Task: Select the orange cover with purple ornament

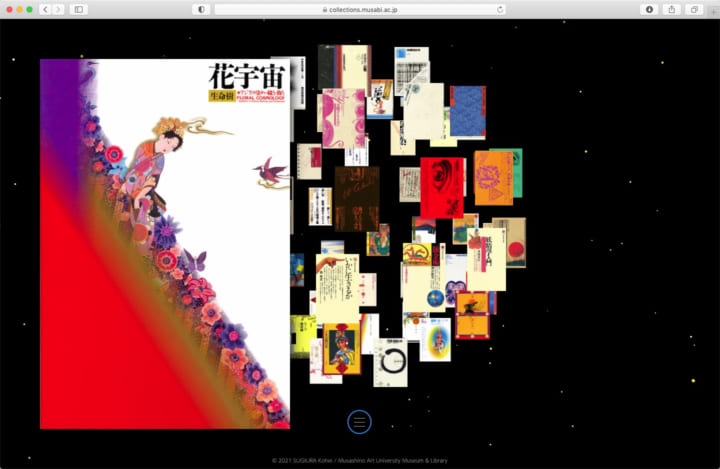Action: point(494,178)
